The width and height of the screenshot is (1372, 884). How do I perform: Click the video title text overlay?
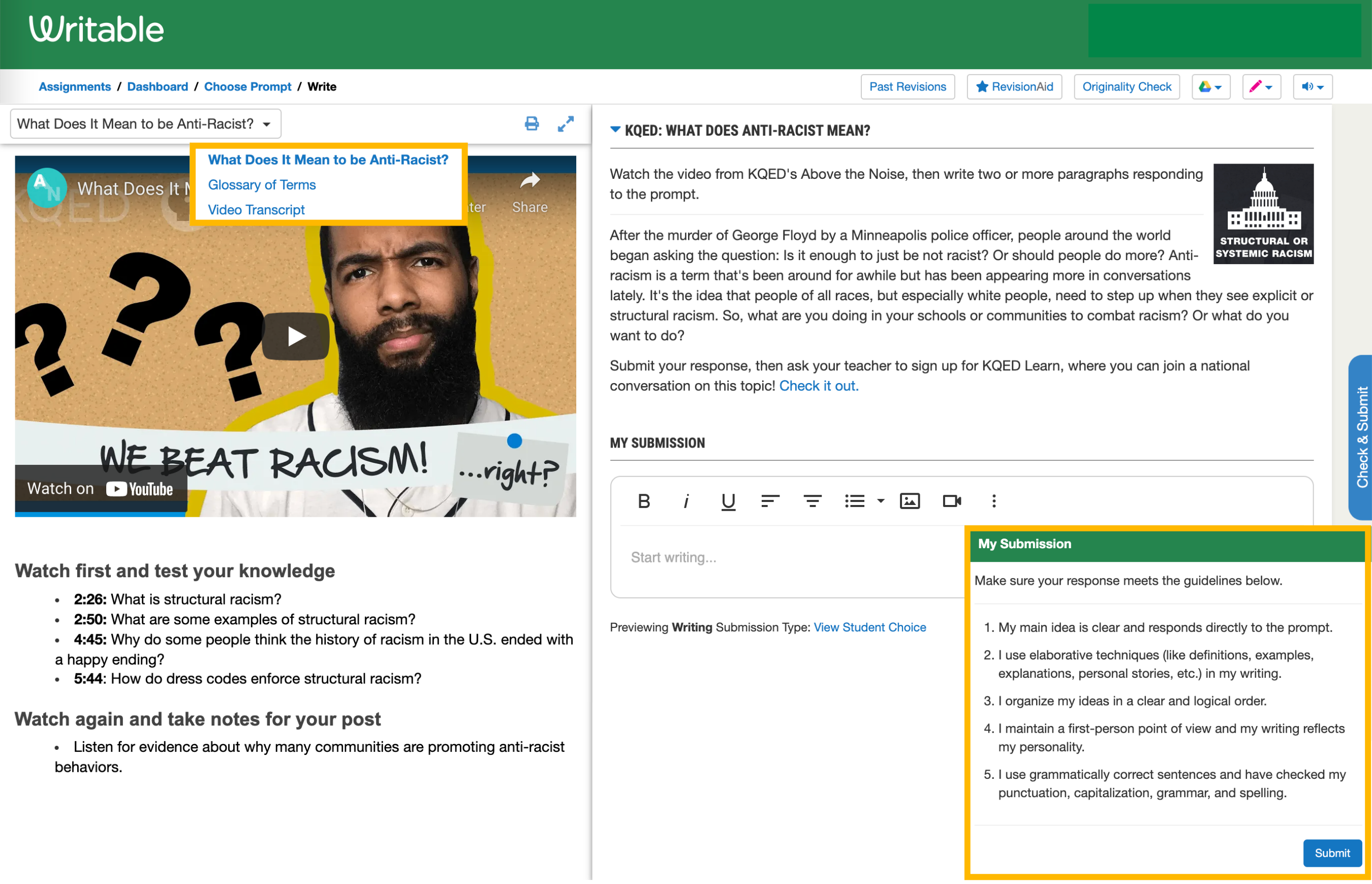[134, 188]
